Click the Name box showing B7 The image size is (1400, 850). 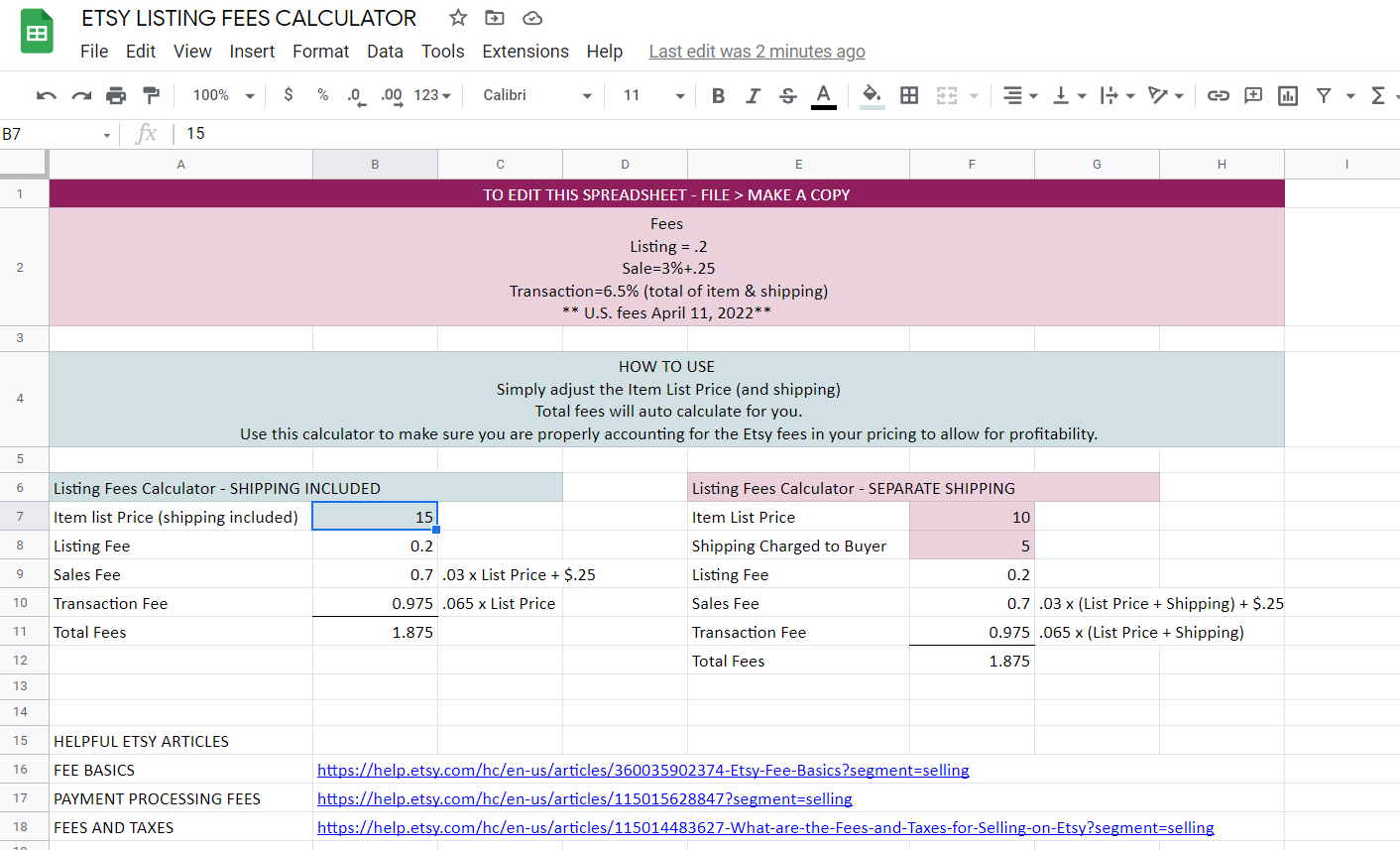[58, 134]
